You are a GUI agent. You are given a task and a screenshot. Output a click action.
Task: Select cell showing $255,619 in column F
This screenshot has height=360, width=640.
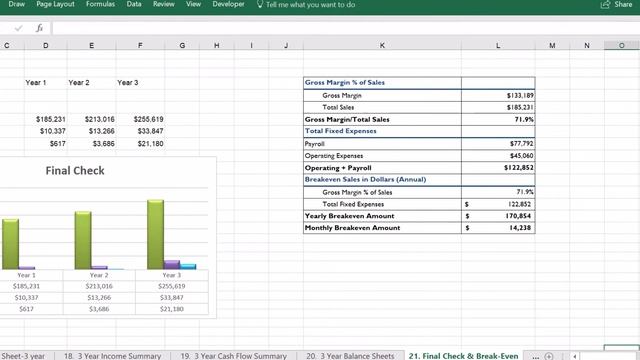point(140,119)
